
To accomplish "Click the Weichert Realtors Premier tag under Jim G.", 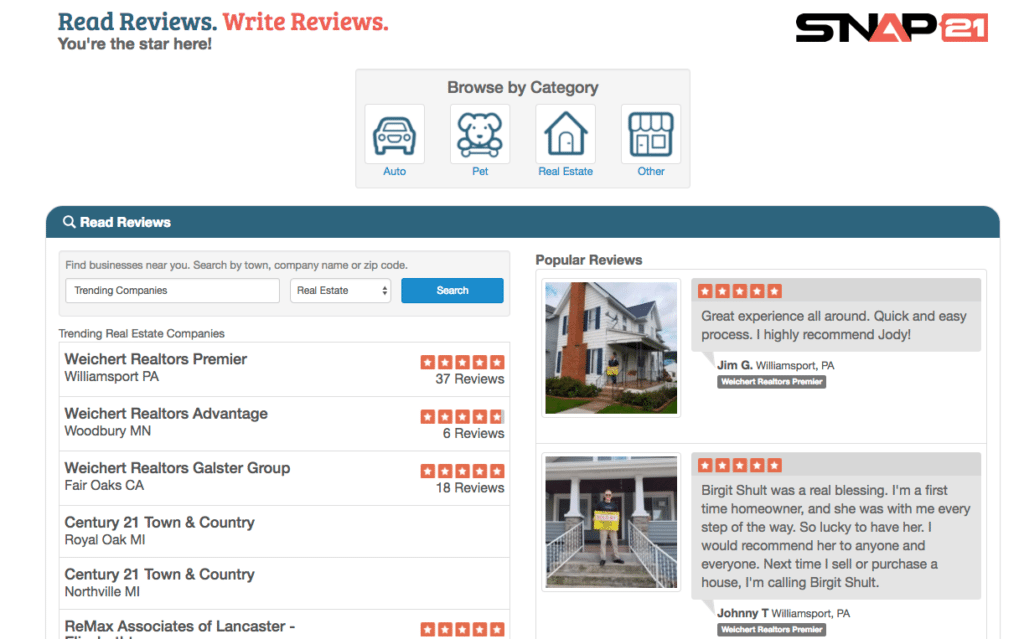I will pos(771,382).
